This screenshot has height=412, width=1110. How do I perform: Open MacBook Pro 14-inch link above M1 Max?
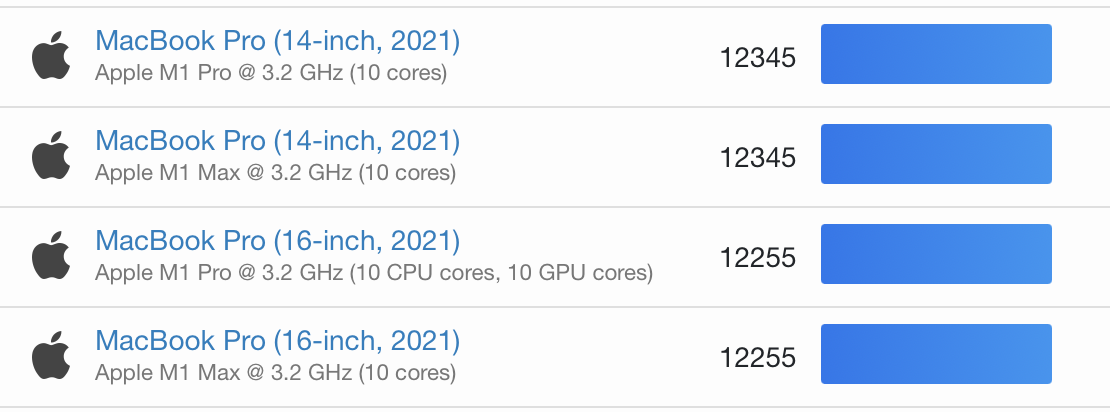[278, 141]
